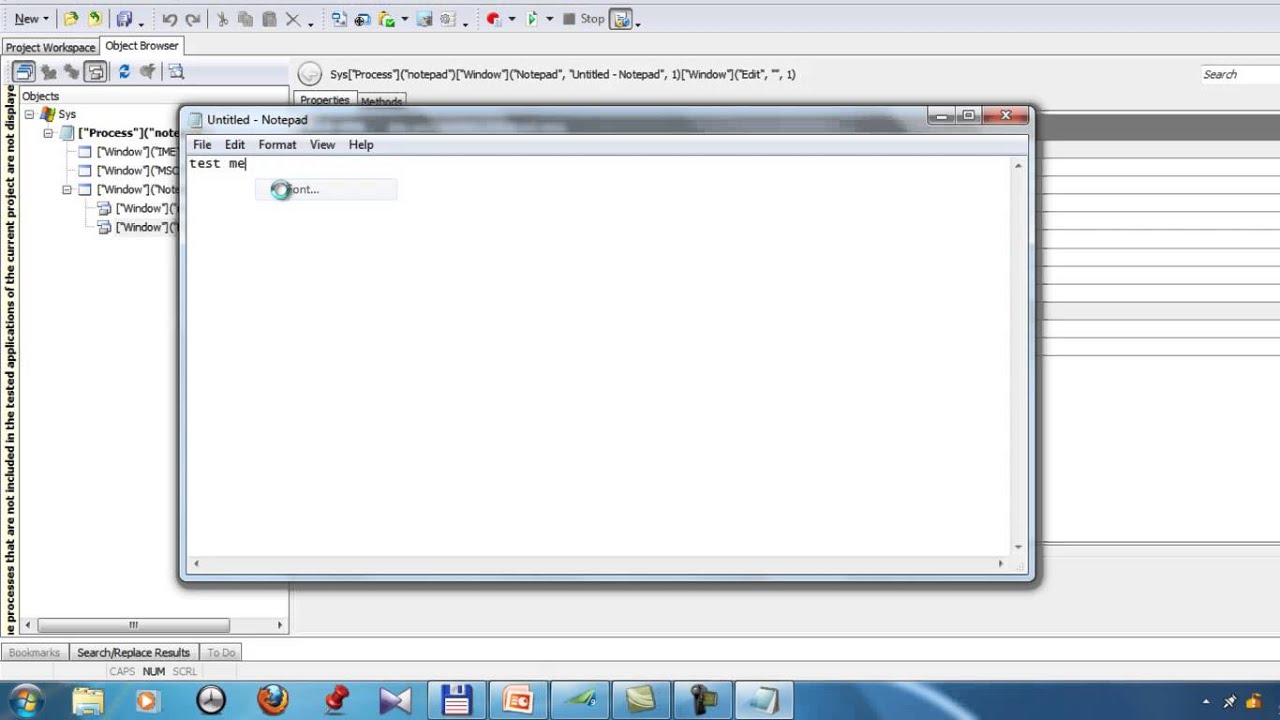Viewport: 1280px width, 720px height.
Task: Open Notepad Edit menu
Action: (235, 145)
